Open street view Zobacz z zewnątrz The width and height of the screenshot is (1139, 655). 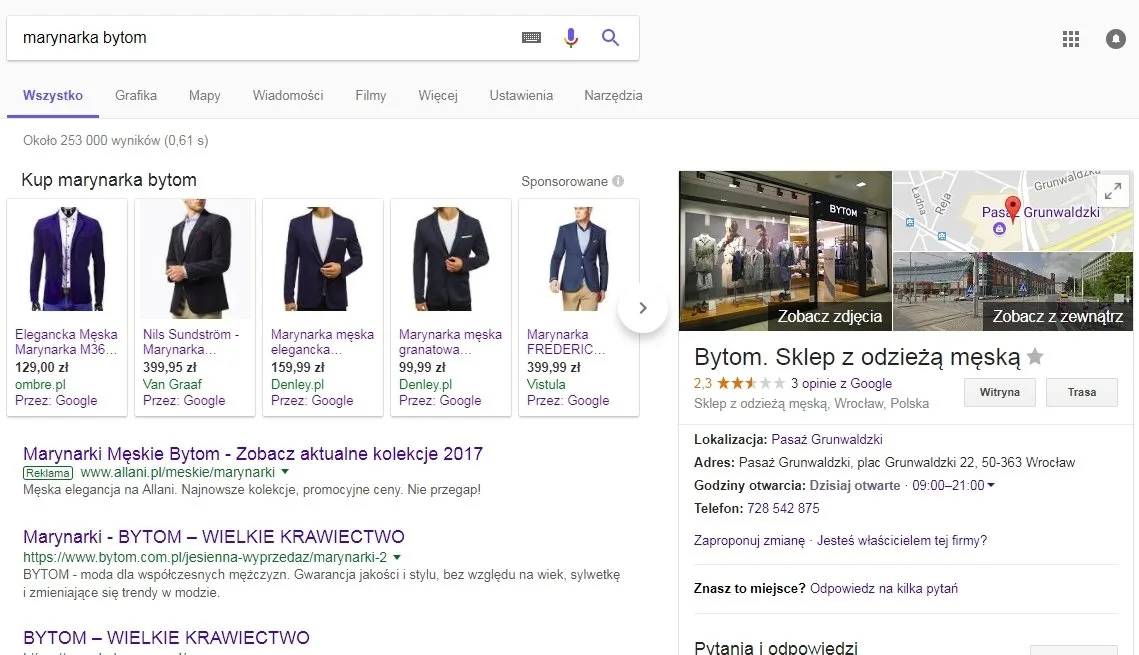tap(1058, 317)
